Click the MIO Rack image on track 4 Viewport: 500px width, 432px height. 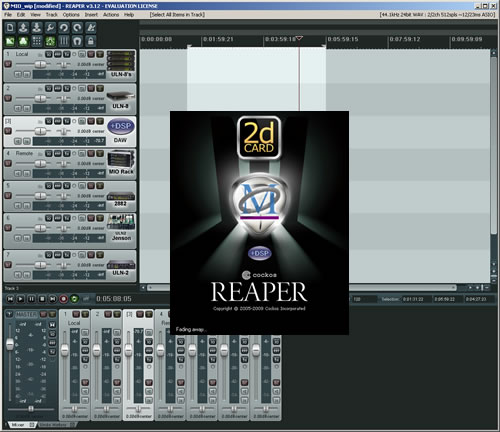click(x=121, y=163)
